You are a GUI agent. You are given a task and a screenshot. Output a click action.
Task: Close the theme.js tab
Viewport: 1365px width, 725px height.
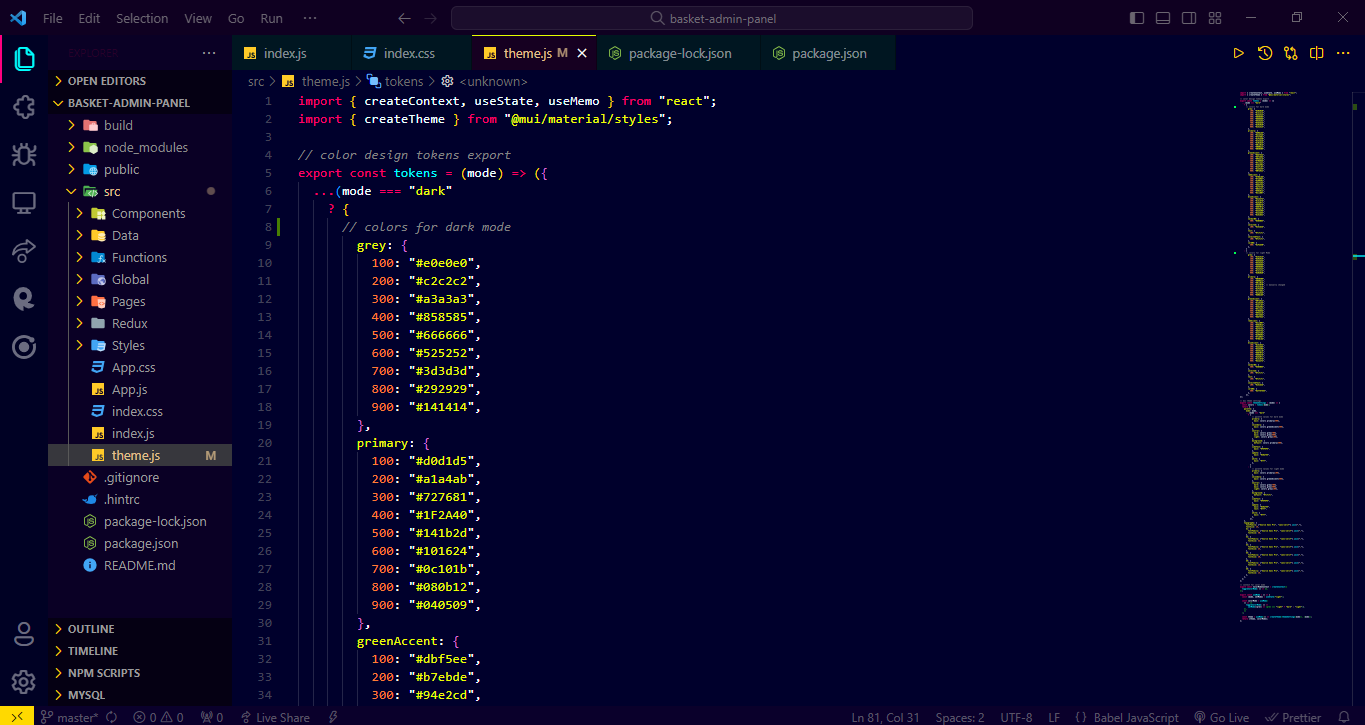(x=582, y=53)
